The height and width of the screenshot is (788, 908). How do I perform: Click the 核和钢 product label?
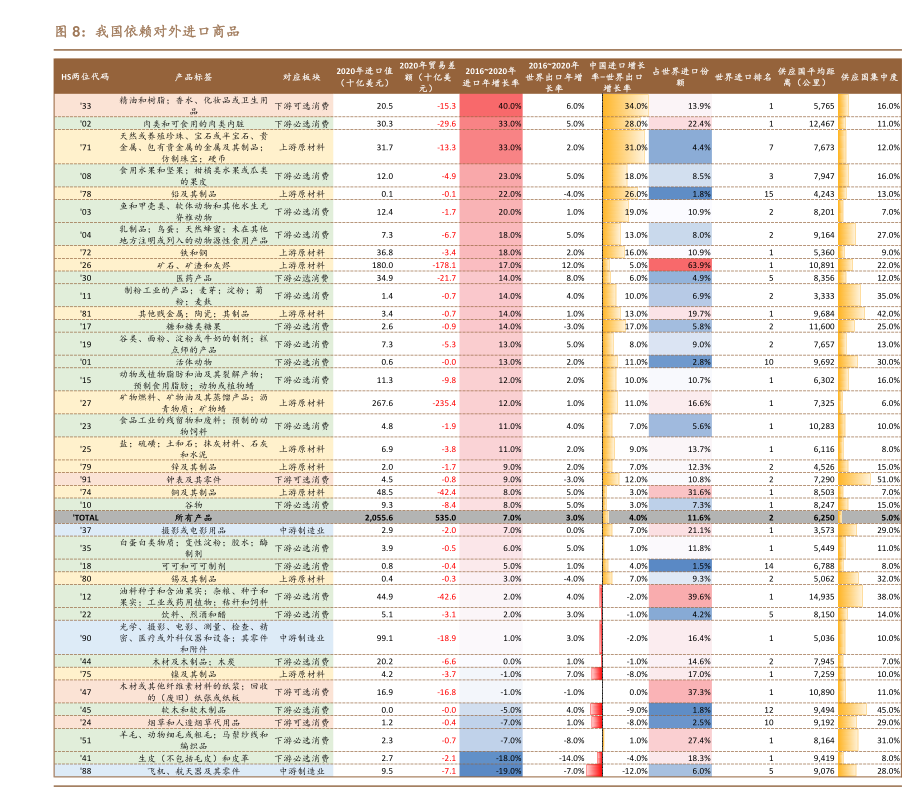193,252
